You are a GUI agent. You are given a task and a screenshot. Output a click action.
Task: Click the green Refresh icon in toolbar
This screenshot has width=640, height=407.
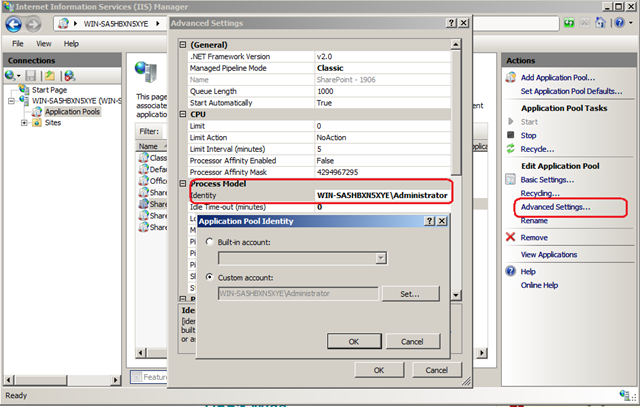tap(569, 23)
